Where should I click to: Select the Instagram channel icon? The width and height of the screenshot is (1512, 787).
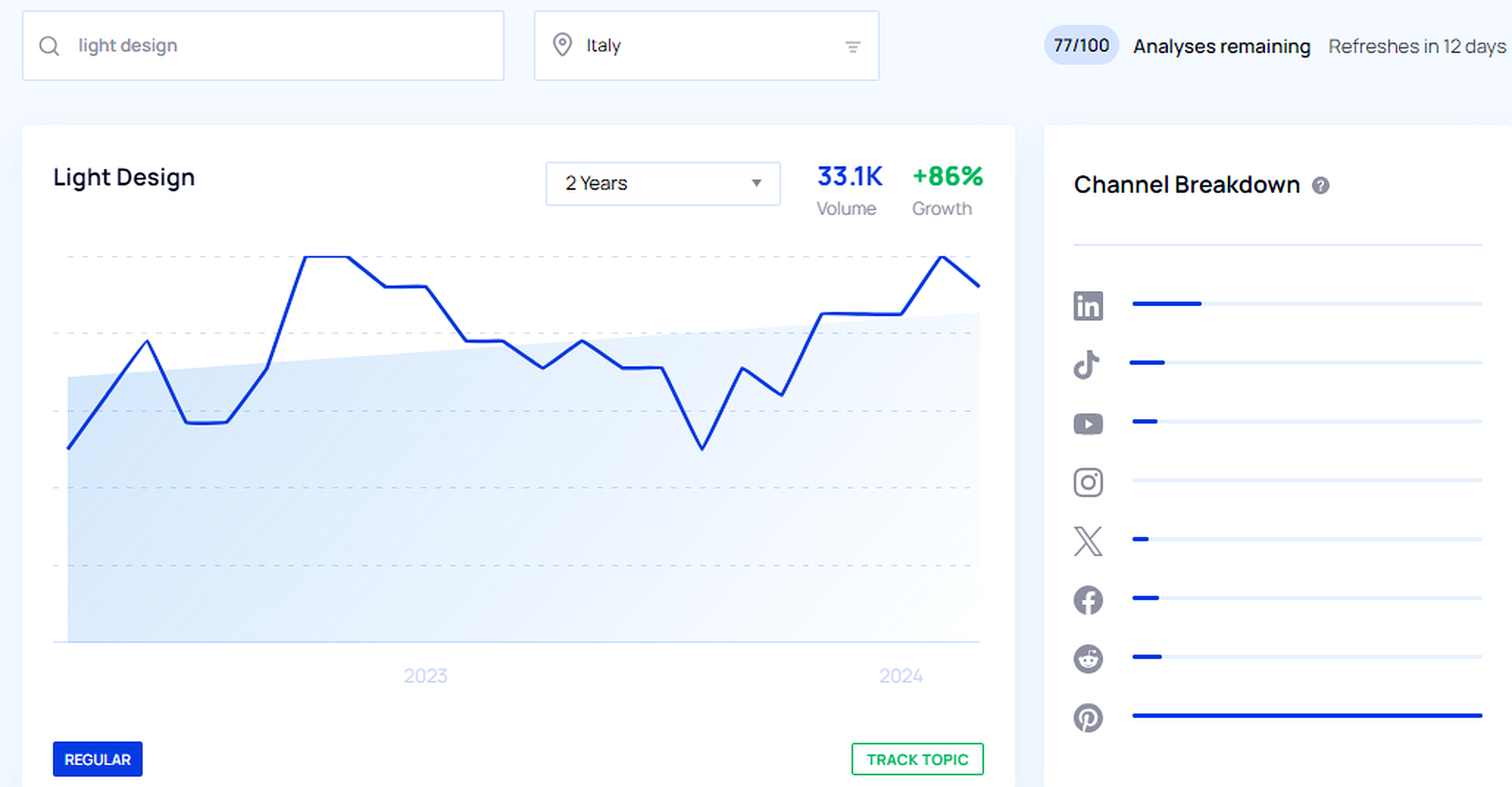point(1088,482)
